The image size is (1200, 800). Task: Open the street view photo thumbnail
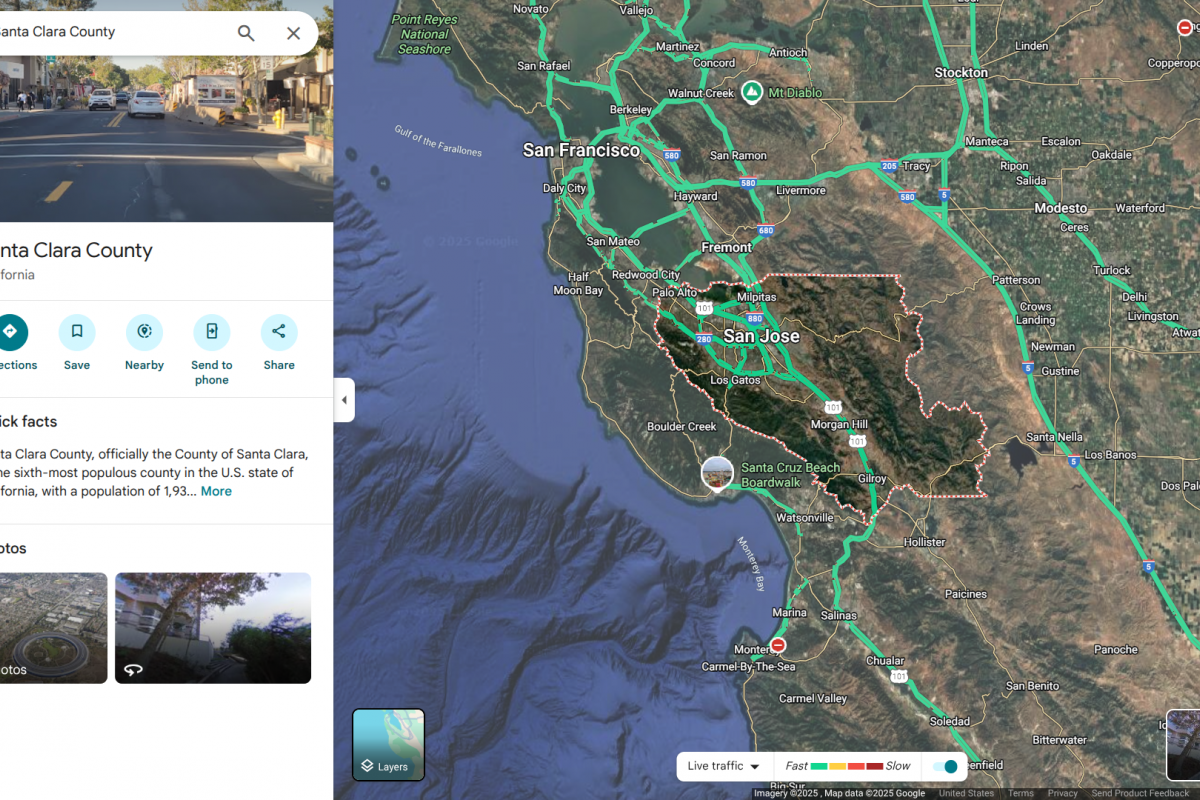tap(213, 628)
